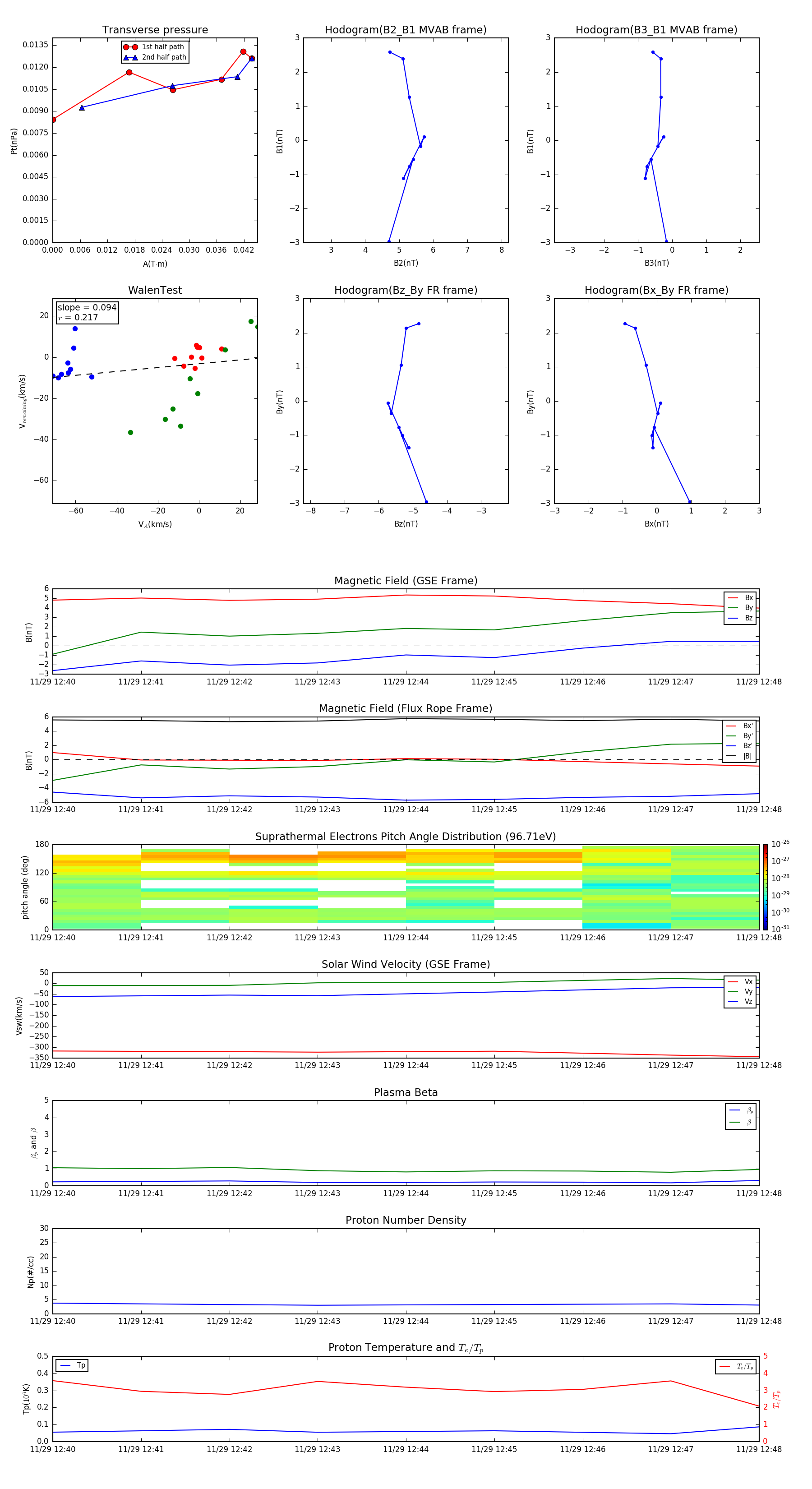This screenshot has width=812, height=1489.
Task: Click the Bx legend entry in GSE magnetic field plot
Action: pyautogui.click(x=740, y=598)
